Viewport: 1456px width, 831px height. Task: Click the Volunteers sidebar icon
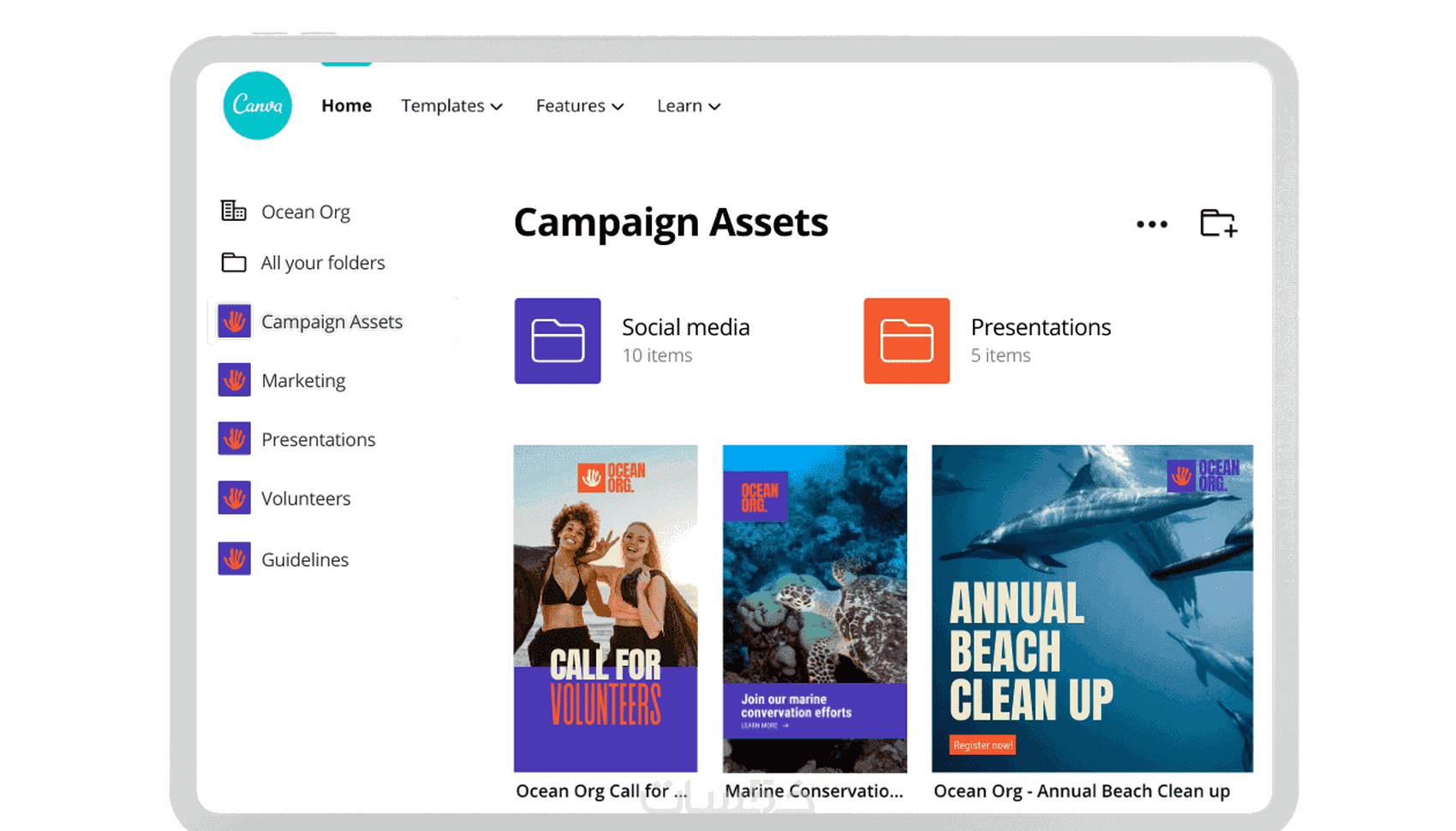click(234, 498)
